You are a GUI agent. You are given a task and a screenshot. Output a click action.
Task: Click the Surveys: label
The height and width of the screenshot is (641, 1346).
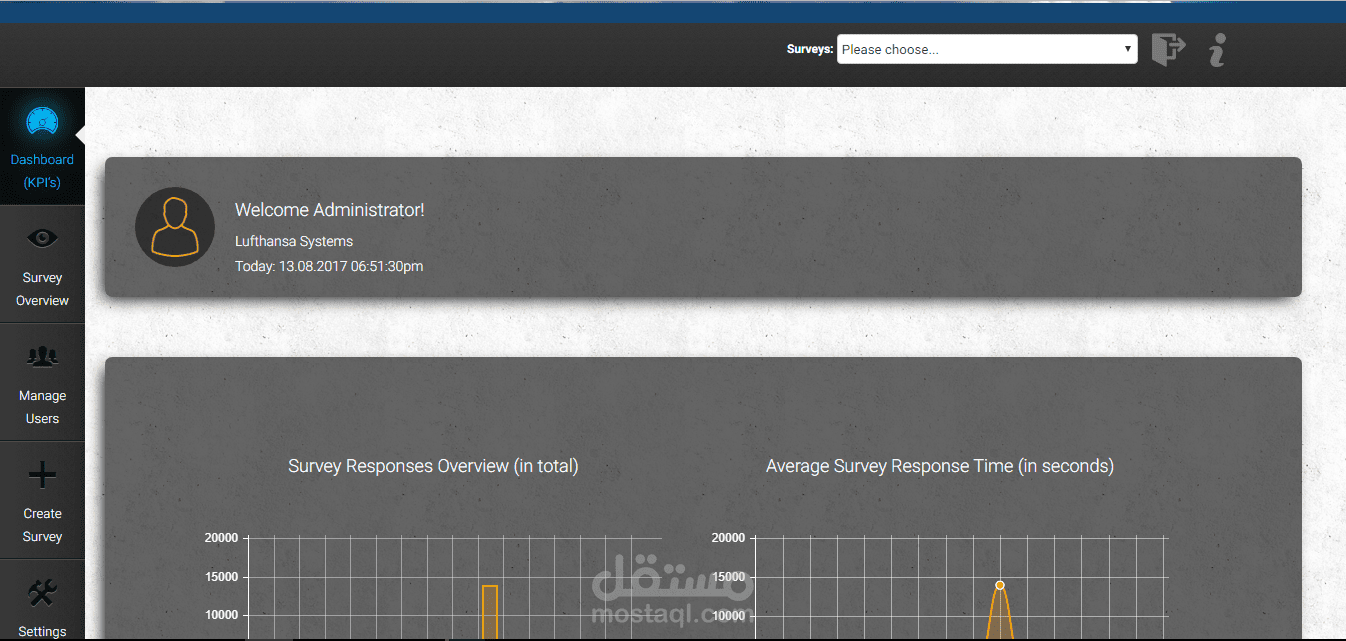pos(810,49)
